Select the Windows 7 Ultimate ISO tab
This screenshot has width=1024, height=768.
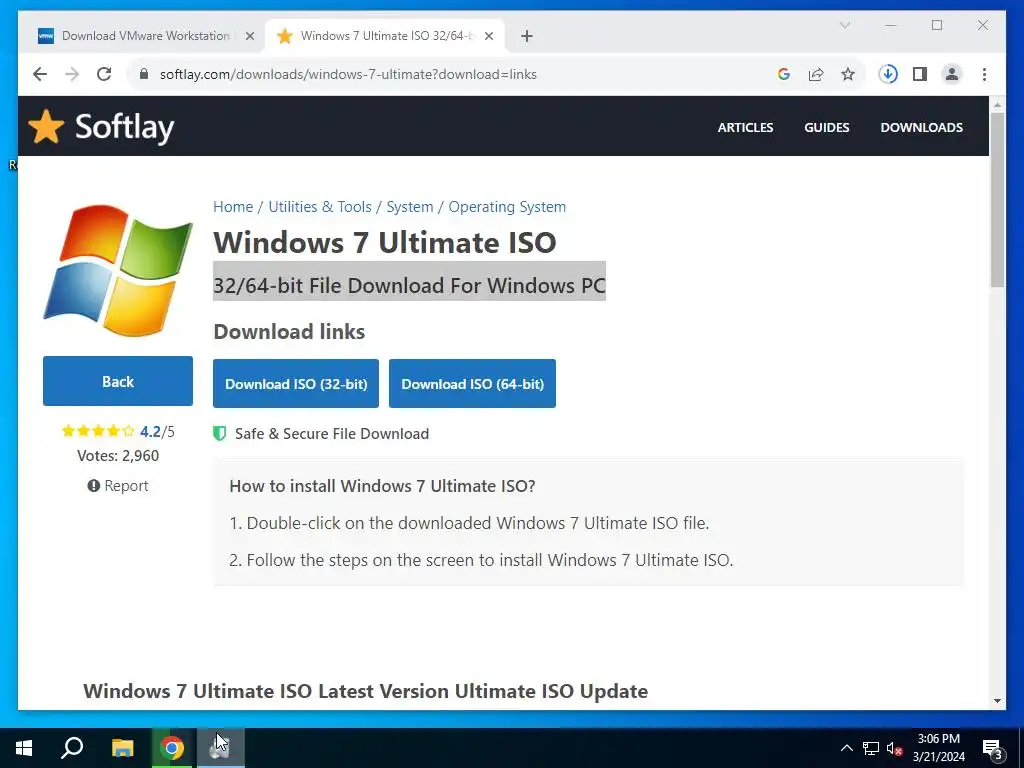pyautogui.click(x=387, y=36)
